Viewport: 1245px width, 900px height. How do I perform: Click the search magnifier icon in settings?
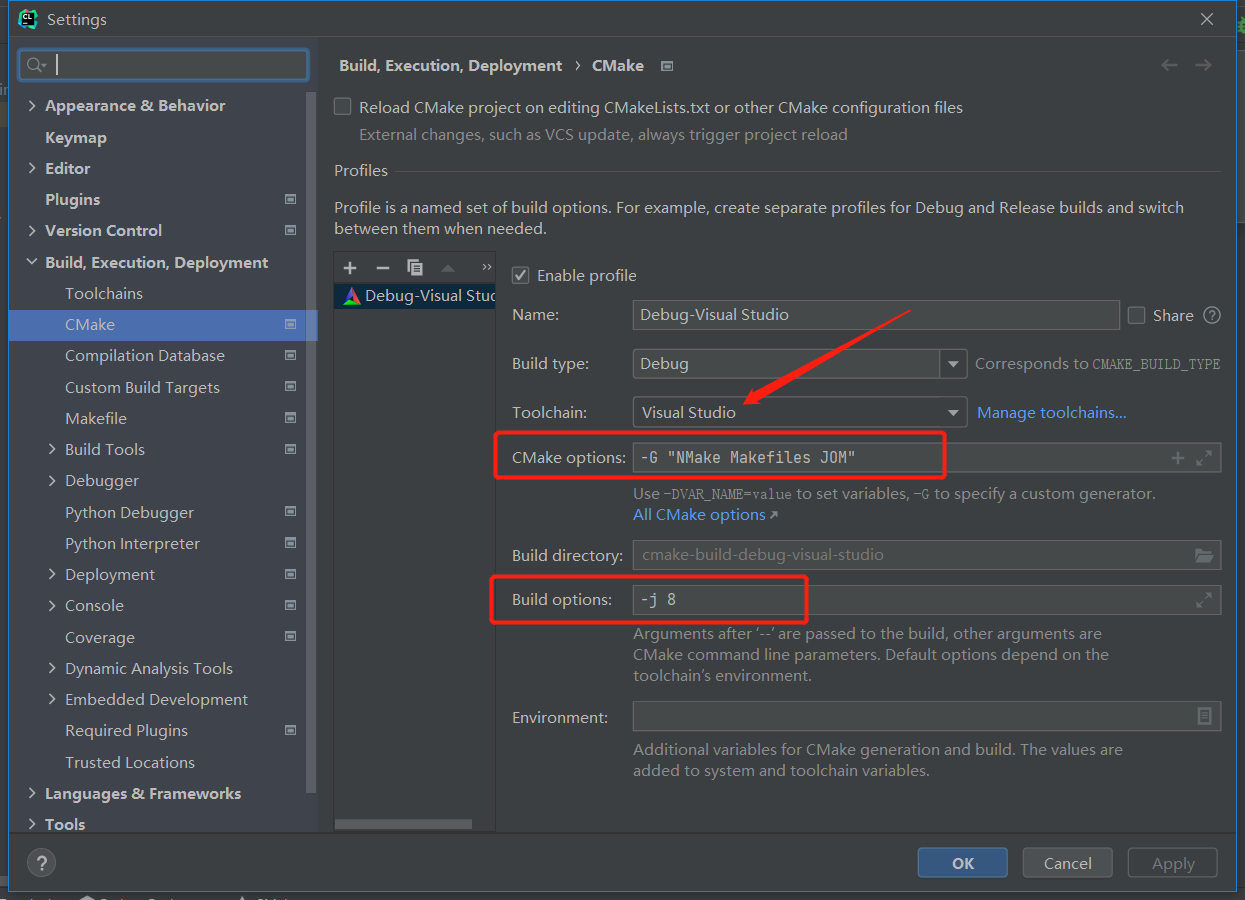point(36,65)
